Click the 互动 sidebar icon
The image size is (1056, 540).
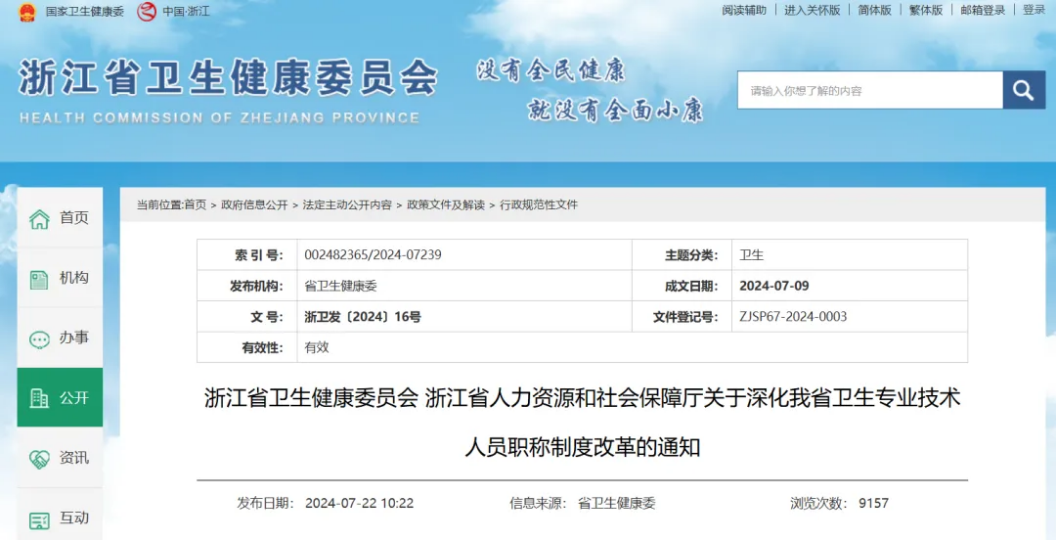point(39,520)
